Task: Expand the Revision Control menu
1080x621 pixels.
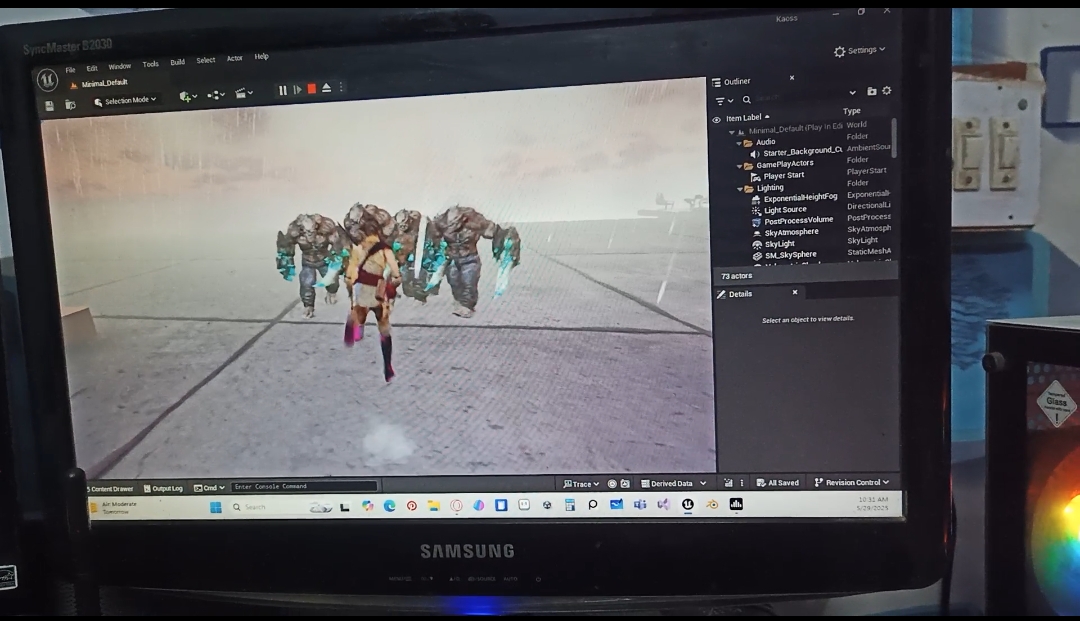Action: tap(852, 482)
